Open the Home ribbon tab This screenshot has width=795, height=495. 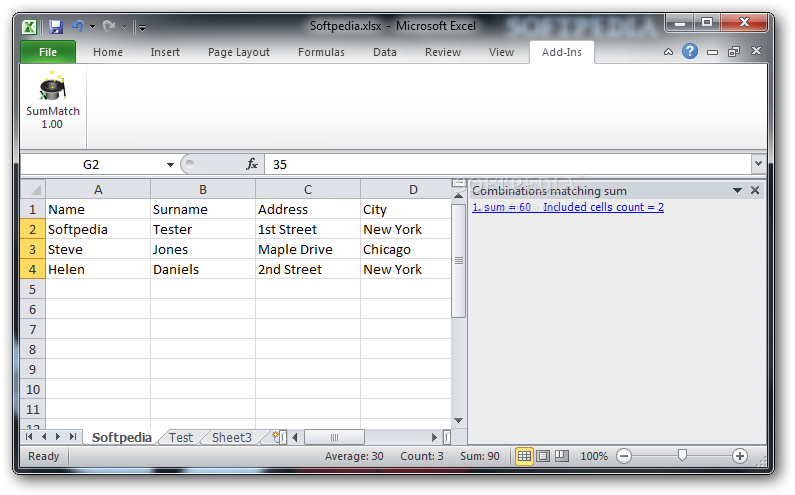coord(108,52)
